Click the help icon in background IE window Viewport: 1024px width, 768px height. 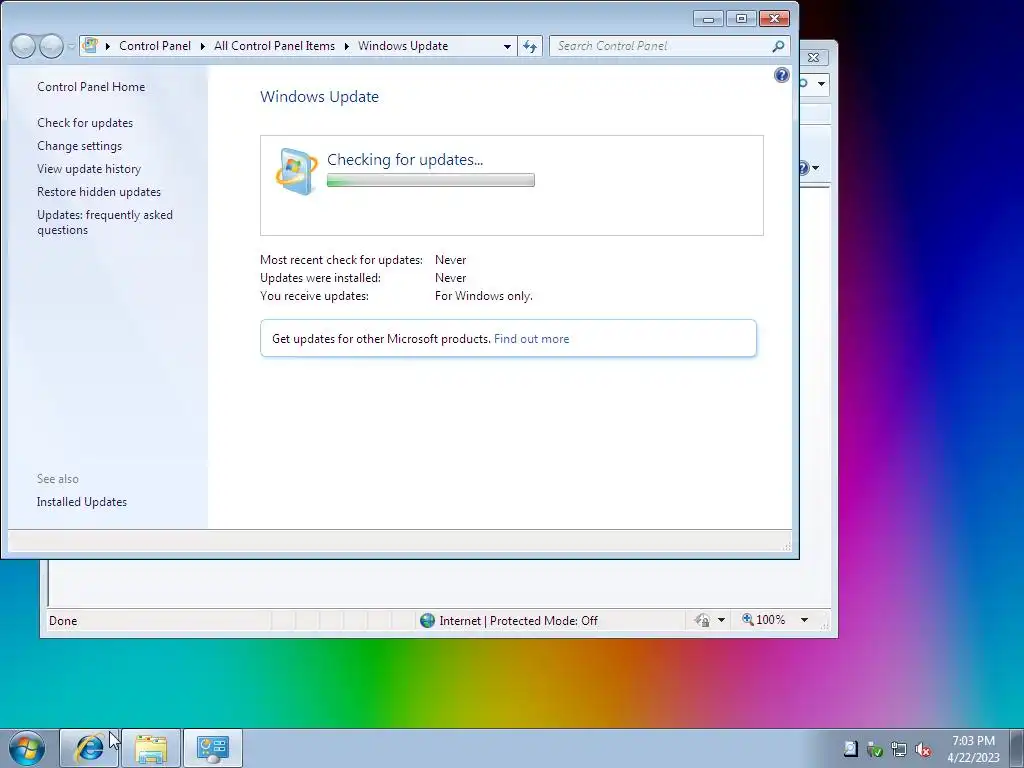pos(804,168)
